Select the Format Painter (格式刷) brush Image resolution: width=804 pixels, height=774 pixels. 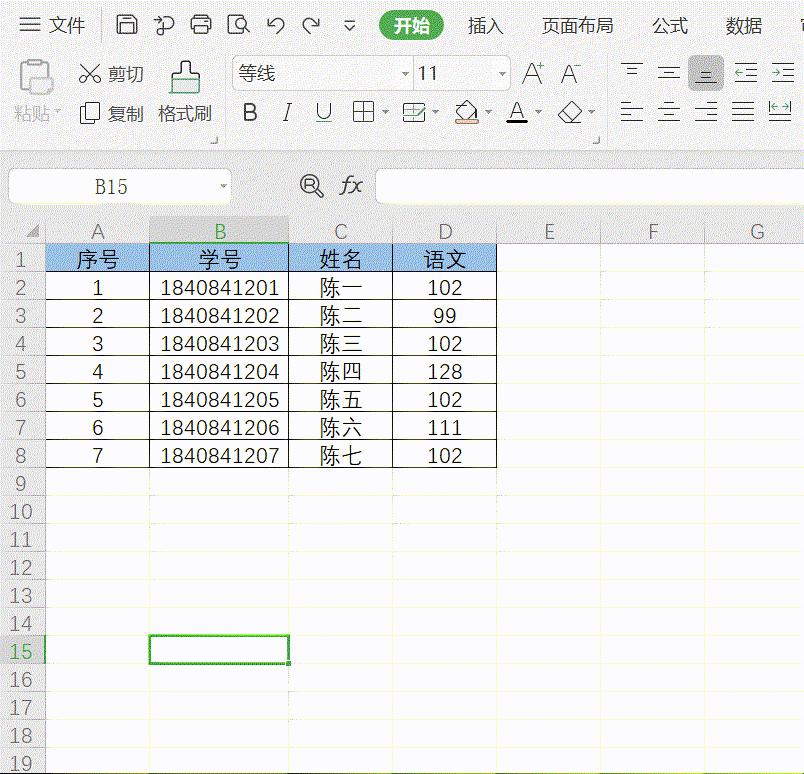pyautogui.click(x=185, y=92)
